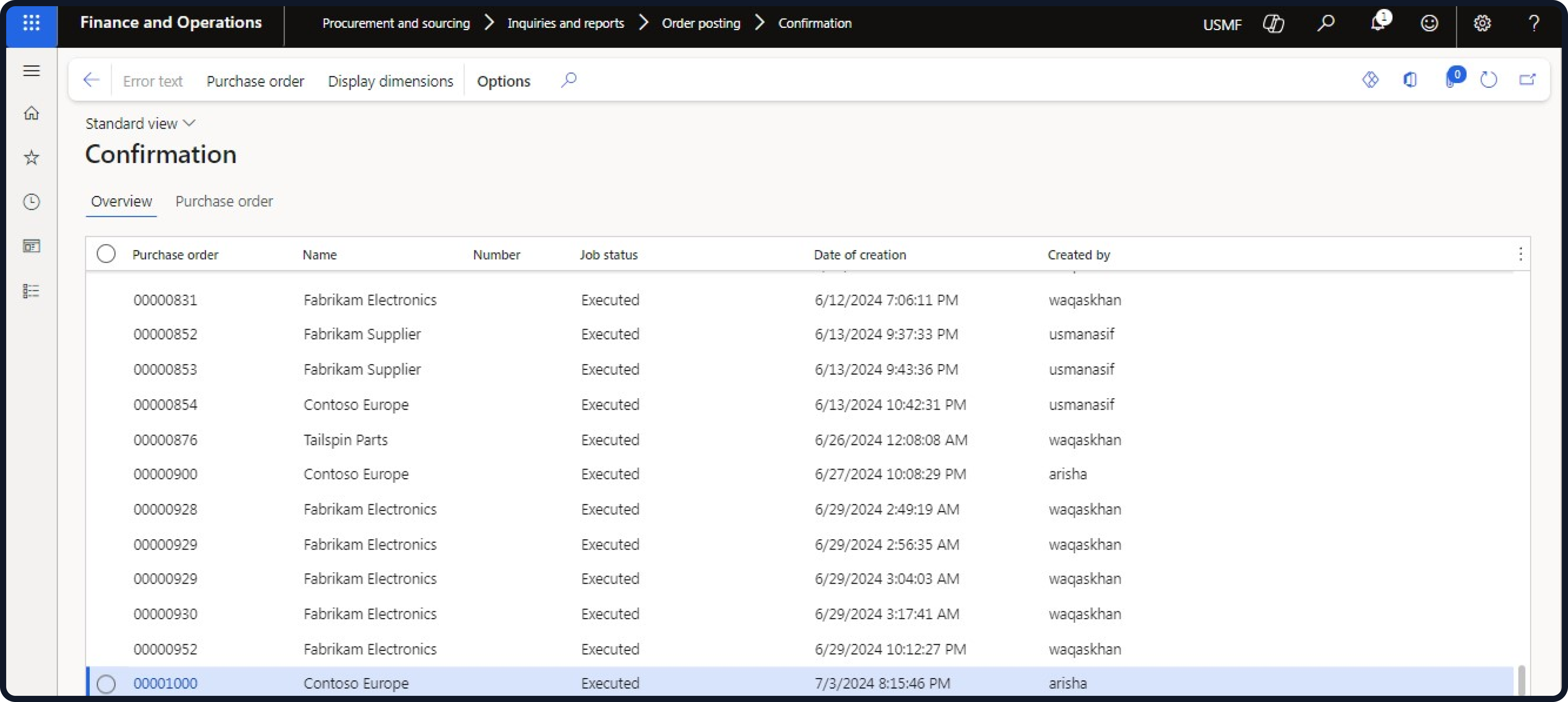Click date 6/29/2024 2:56:35 AM cell
Viewport: 1568px width, 702px height.
click(x=886, y=545)
